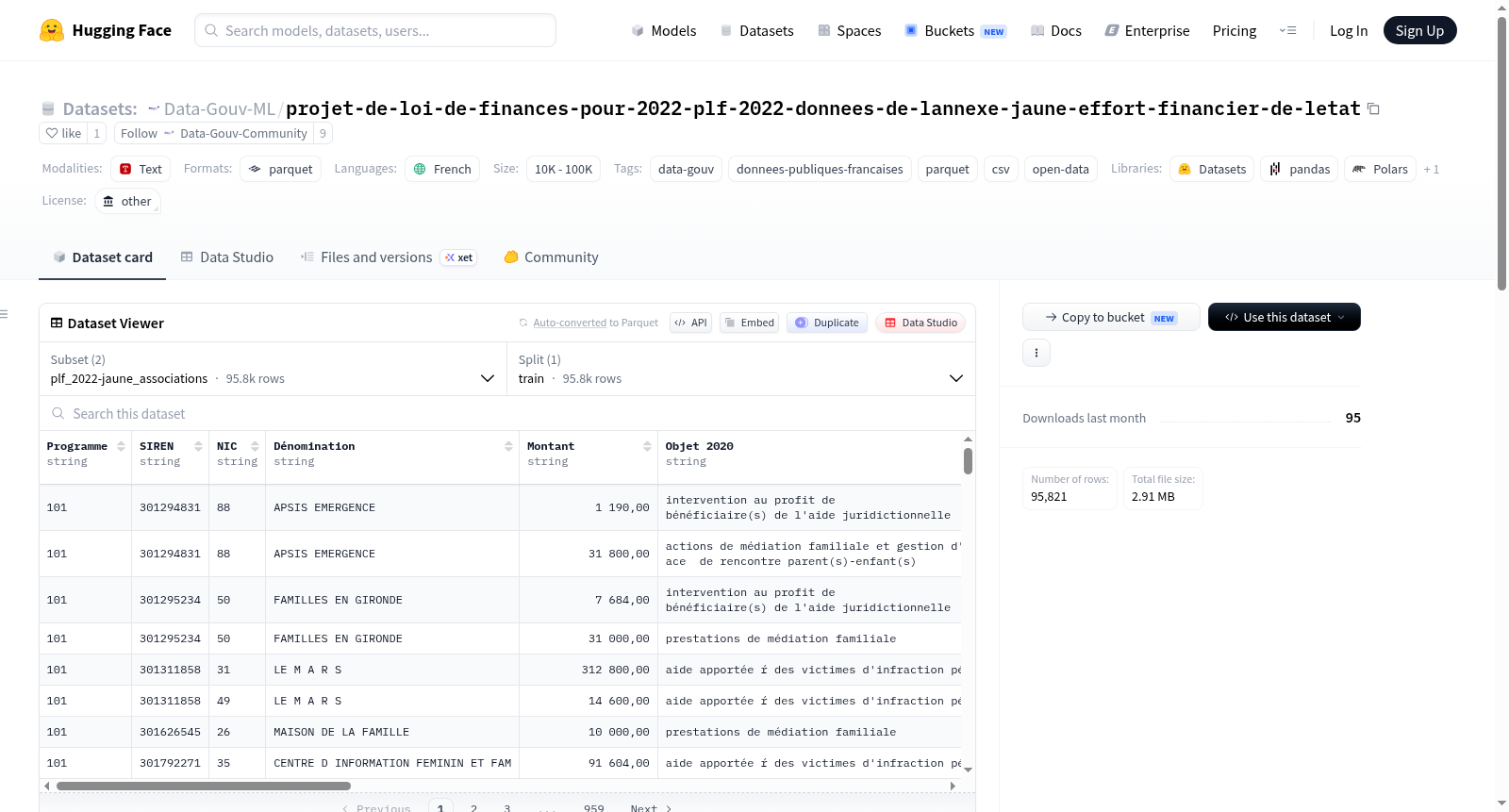Click the Sign Up button
The image size is (1509, 812).
click(x=1419, y=31)
